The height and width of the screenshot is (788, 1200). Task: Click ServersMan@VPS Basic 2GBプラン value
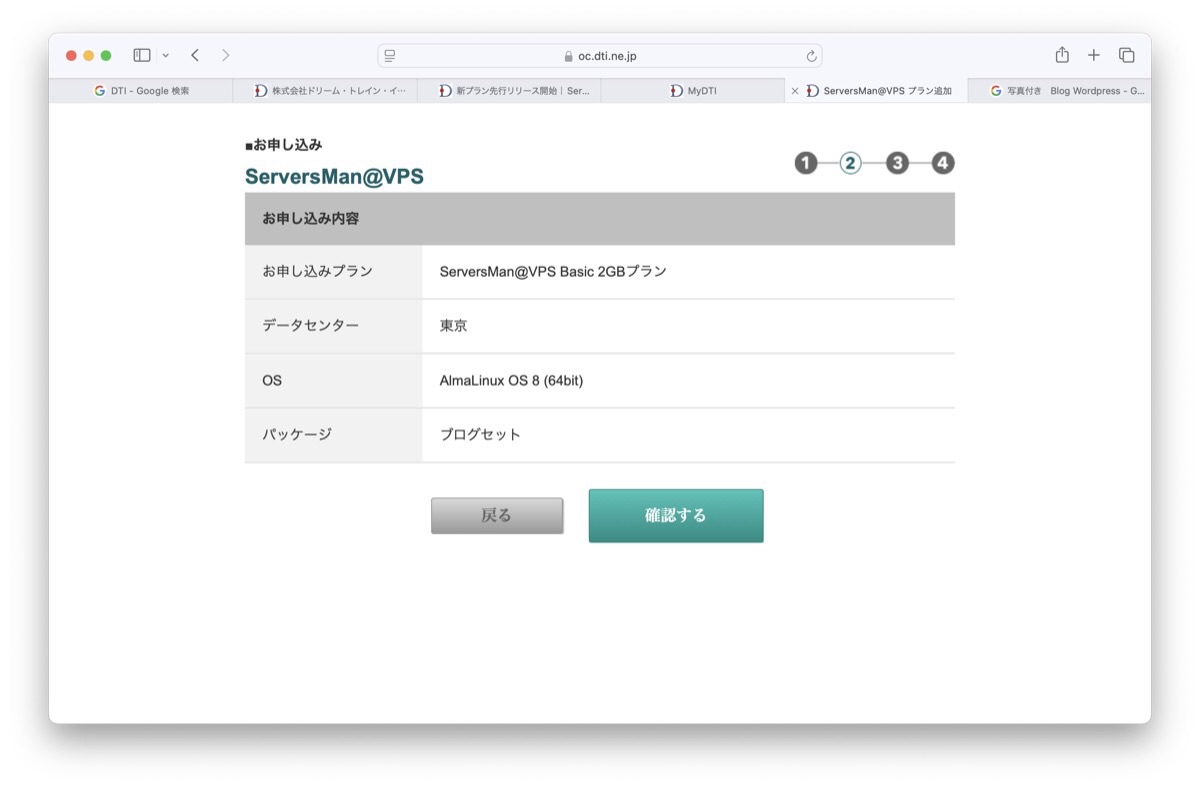coord(553,271)
